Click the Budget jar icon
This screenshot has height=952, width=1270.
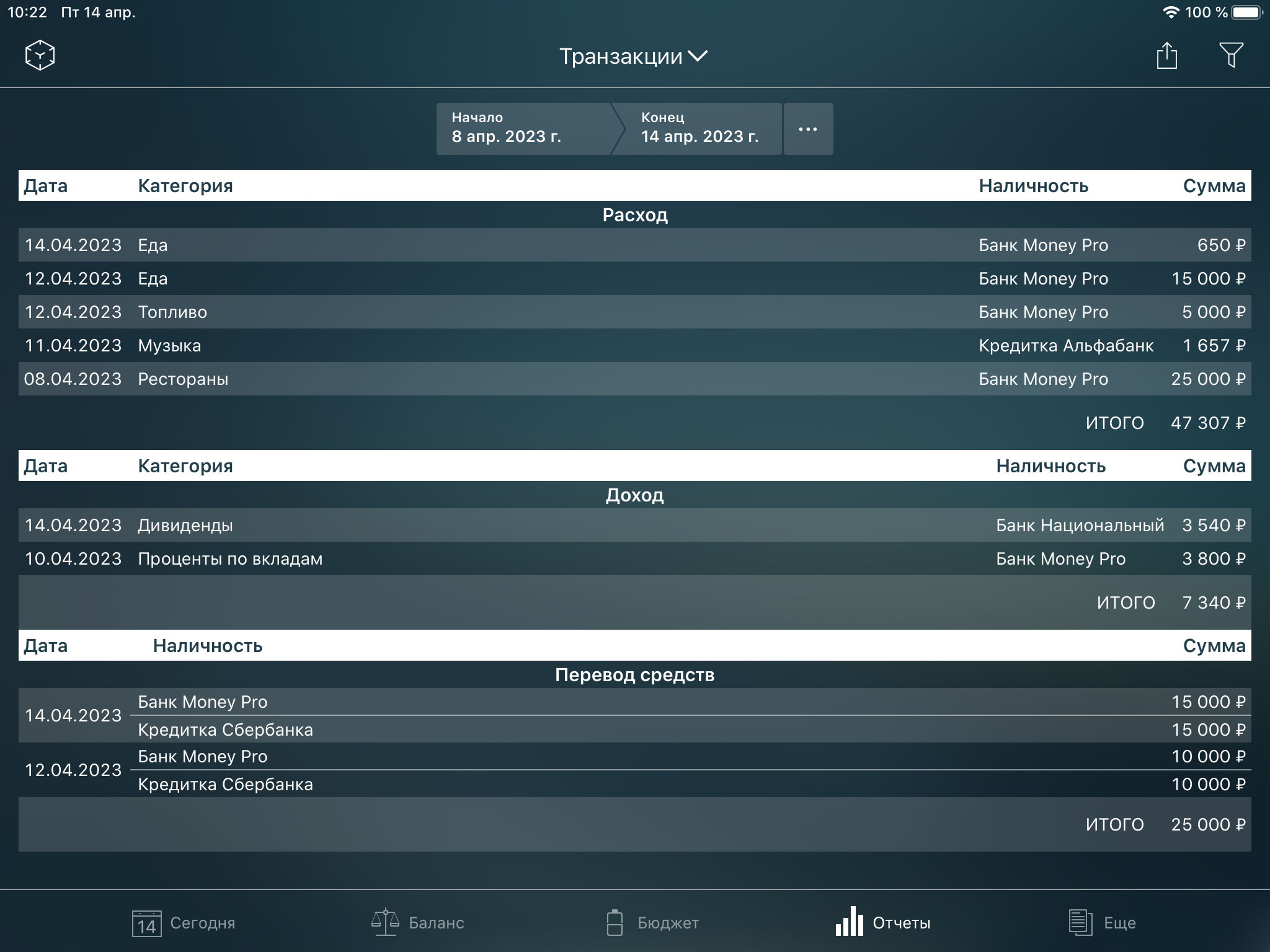[x=615, y=922]
